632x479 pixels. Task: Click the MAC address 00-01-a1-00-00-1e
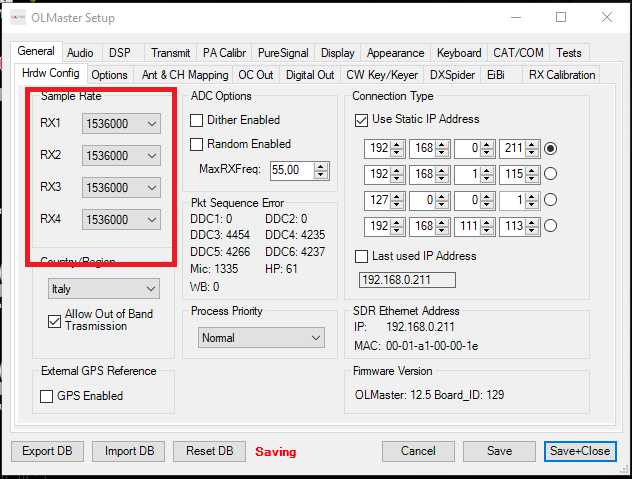(432, 346)
